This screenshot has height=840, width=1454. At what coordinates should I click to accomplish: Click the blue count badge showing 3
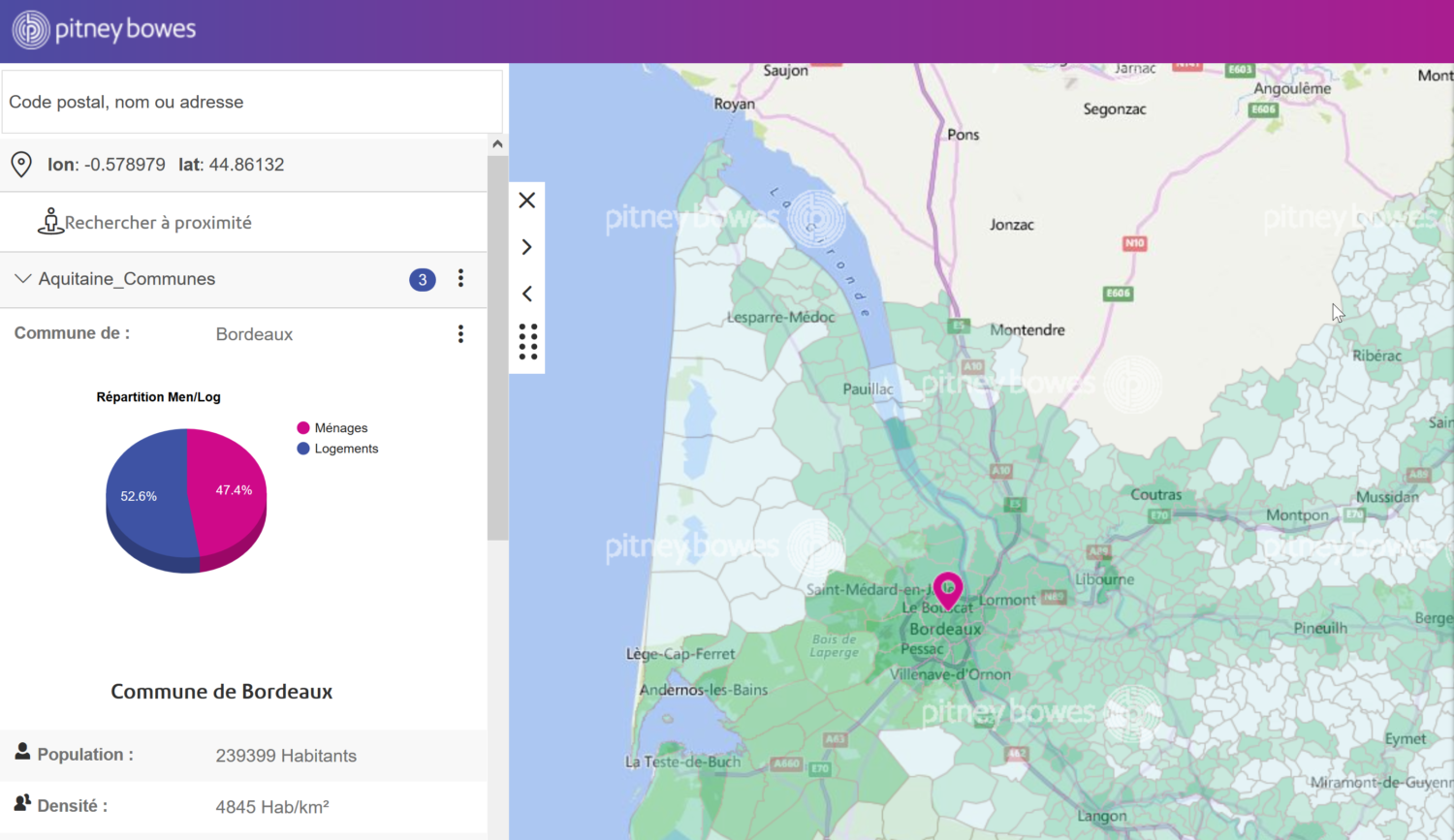[x=423, y=280]
